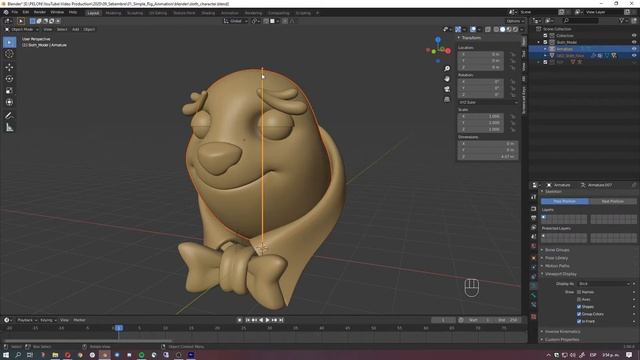Open the Render menu
Screen dimensions: 640x360
(x=40, y=12)
